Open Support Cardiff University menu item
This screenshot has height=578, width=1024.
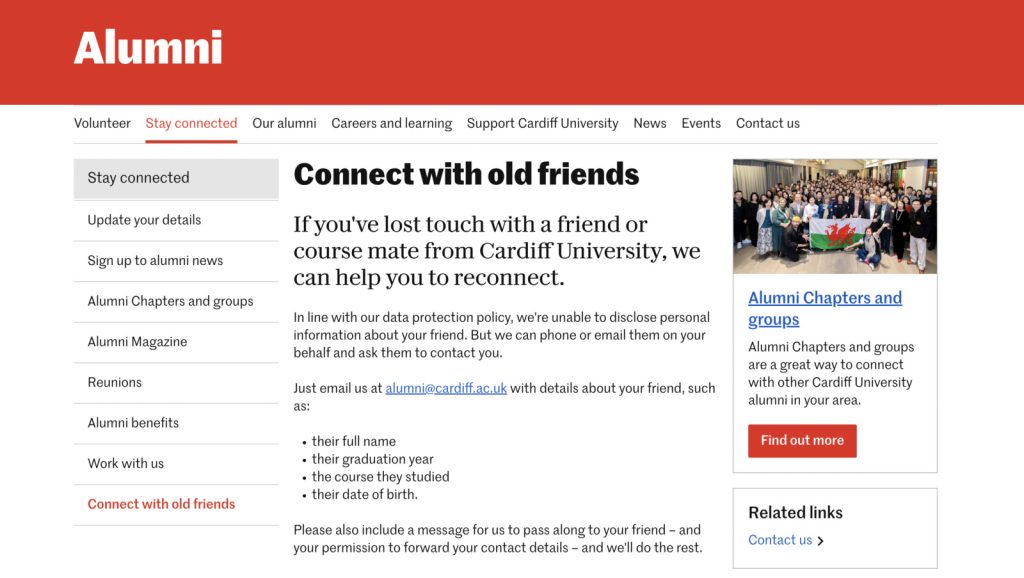click(542, 123)
